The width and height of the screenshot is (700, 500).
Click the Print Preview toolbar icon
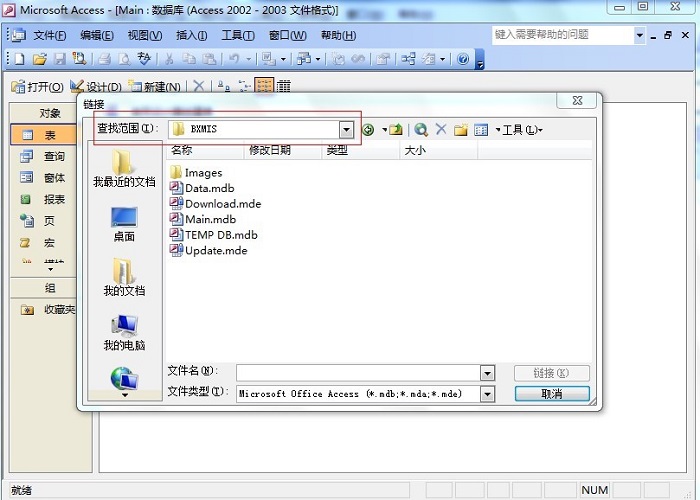pyautogui.click(x=124, y=59)
